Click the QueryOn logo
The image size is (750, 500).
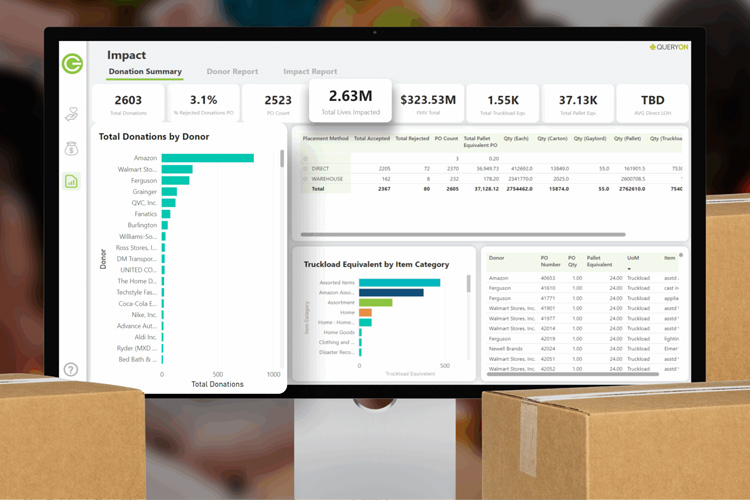click(x=669, y=47)
